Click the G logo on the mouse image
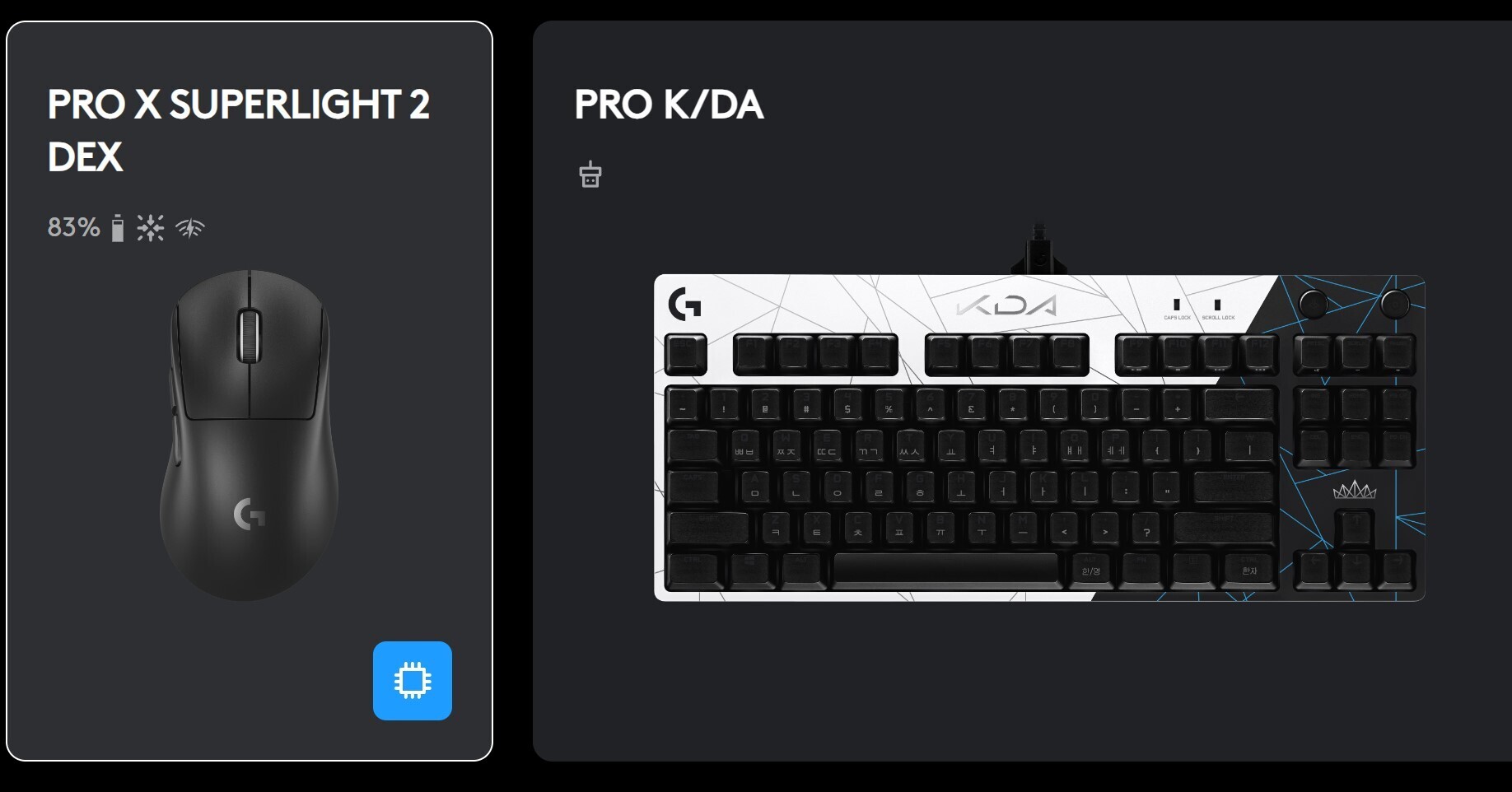 [250, 515]
